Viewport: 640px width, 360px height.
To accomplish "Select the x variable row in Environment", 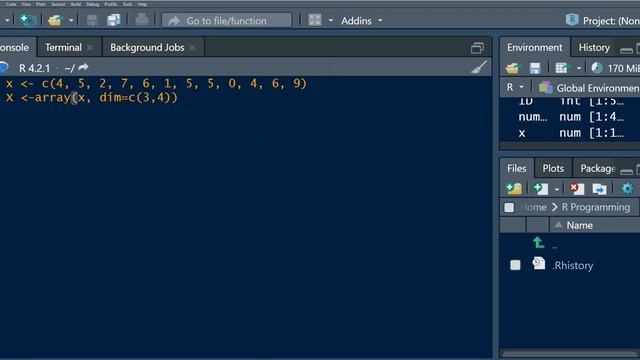I will [570, 133].
